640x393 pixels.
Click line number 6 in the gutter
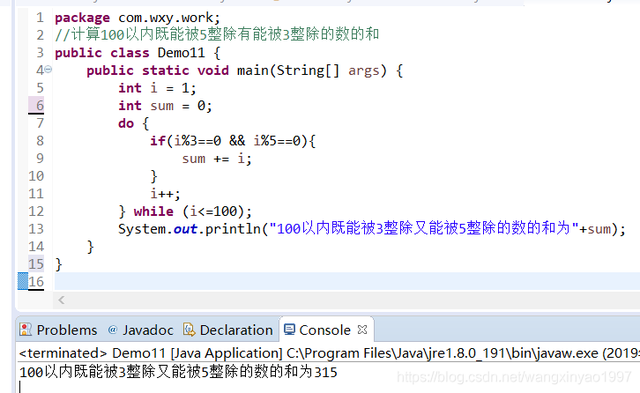click(x=40, y=105)
